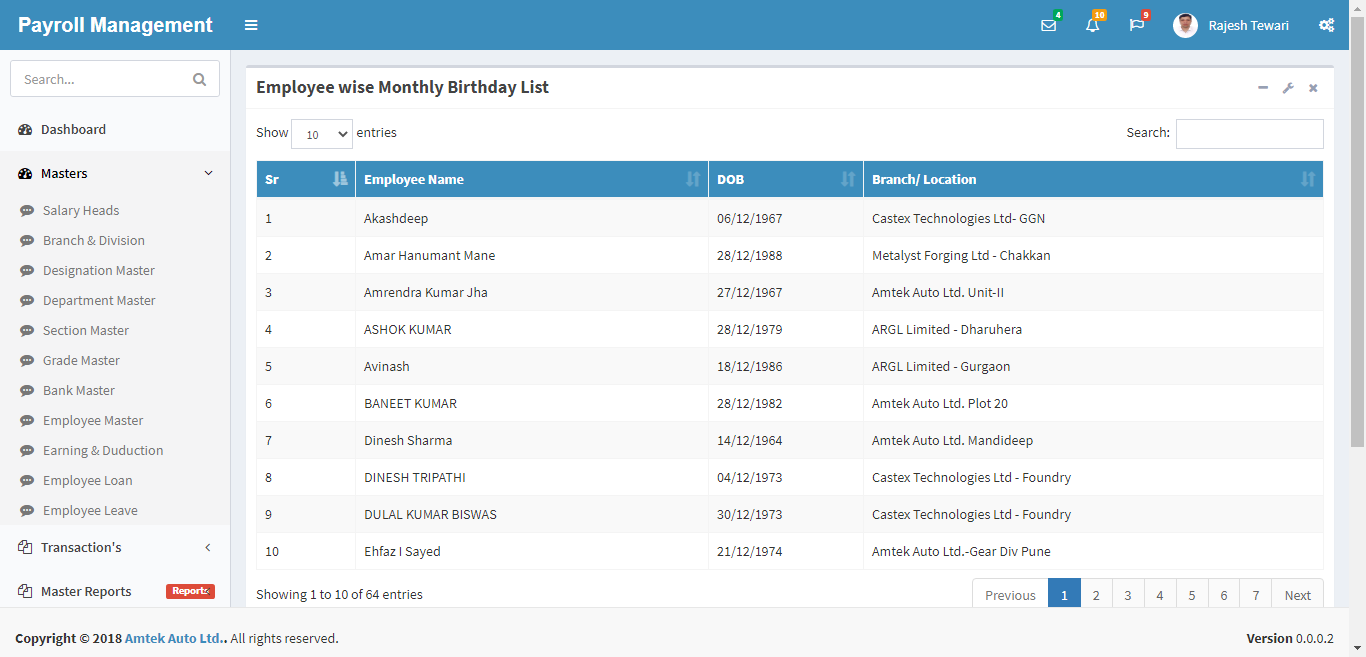Sort table by Sr column

tap(305, 179)
